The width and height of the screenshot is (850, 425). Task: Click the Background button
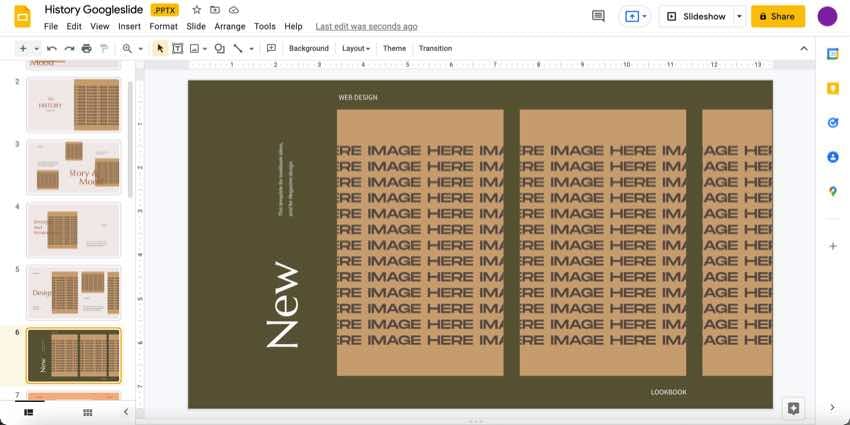[308, 48]
